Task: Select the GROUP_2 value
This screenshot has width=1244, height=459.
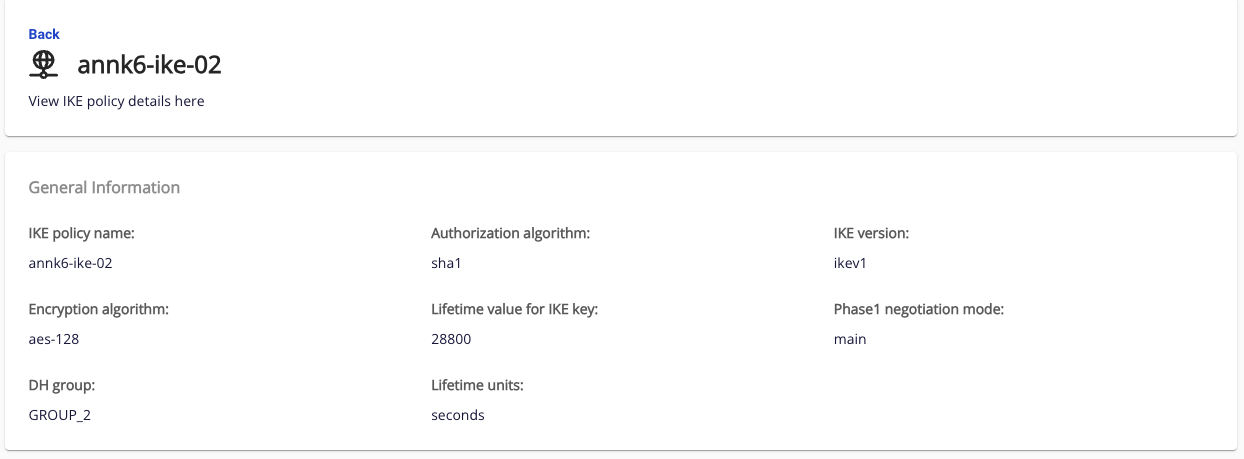Action: [60, 415]
